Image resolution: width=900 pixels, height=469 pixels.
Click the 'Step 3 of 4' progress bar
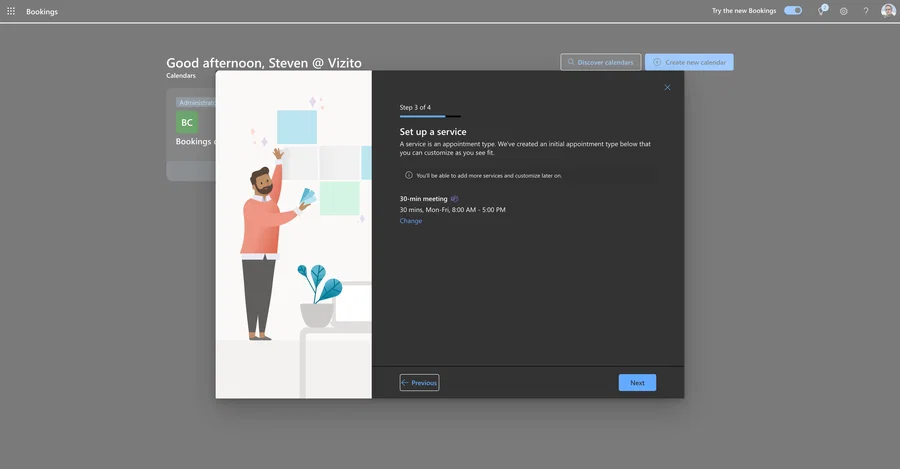coord(430,117)
